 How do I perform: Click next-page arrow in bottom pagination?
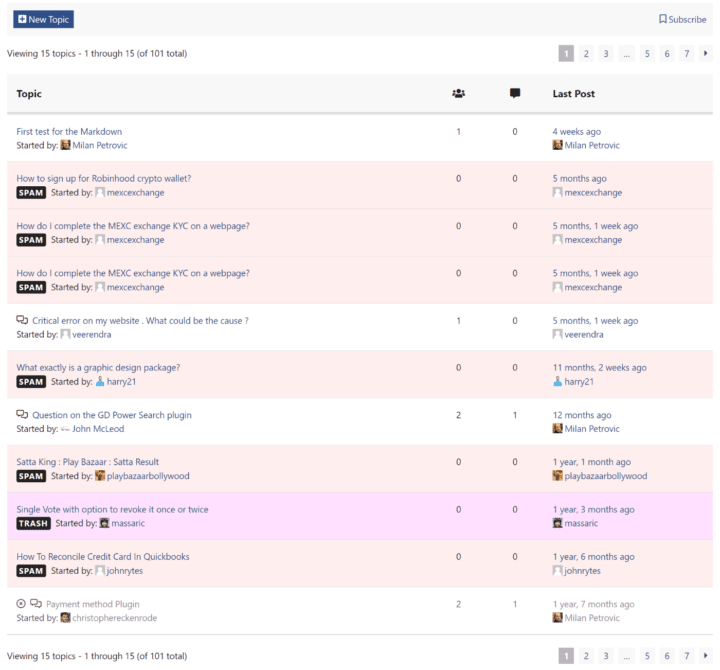click(705, 656)
